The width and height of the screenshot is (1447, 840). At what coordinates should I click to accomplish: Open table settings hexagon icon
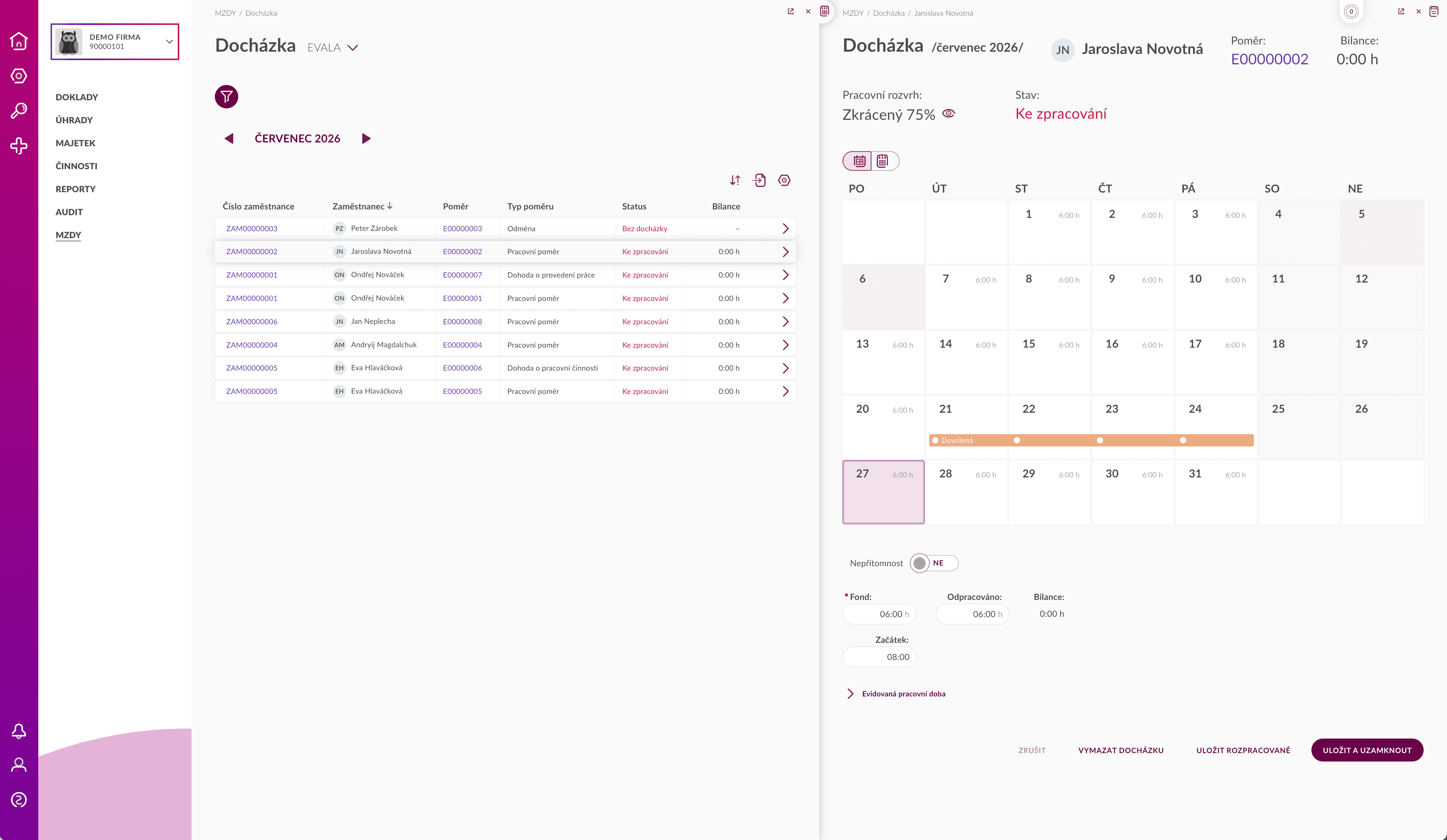pos(784,180)
